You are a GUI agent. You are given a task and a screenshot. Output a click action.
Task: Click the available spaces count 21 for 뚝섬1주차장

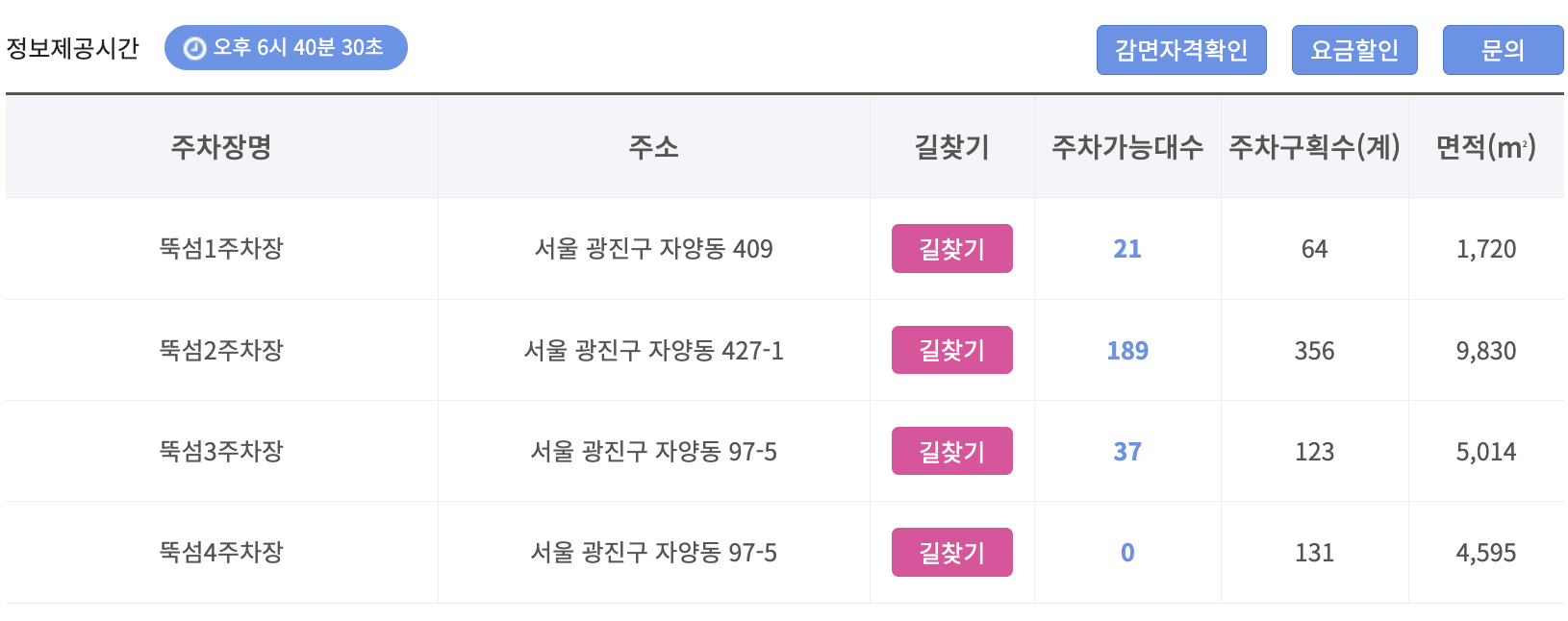click(1126, 248)
